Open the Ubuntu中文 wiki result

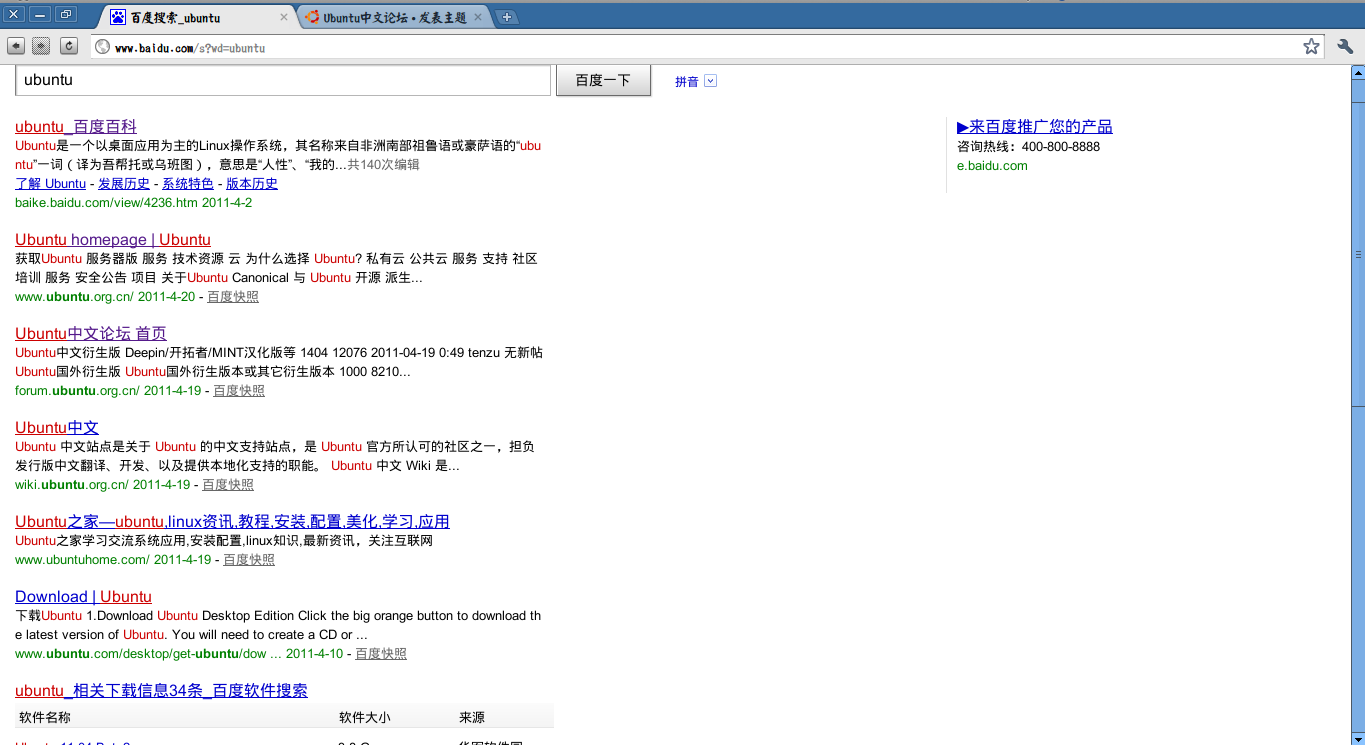point(57,428)
